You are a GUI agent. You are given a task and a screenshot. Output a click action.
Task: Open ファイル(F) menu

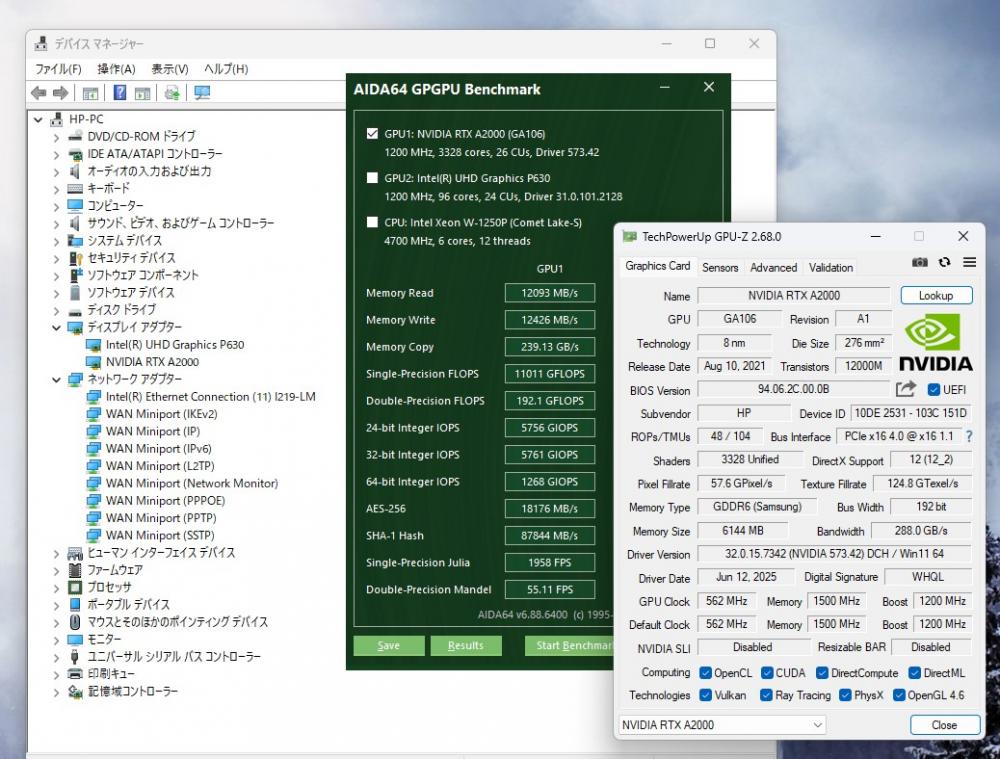(x=58, y=69)
